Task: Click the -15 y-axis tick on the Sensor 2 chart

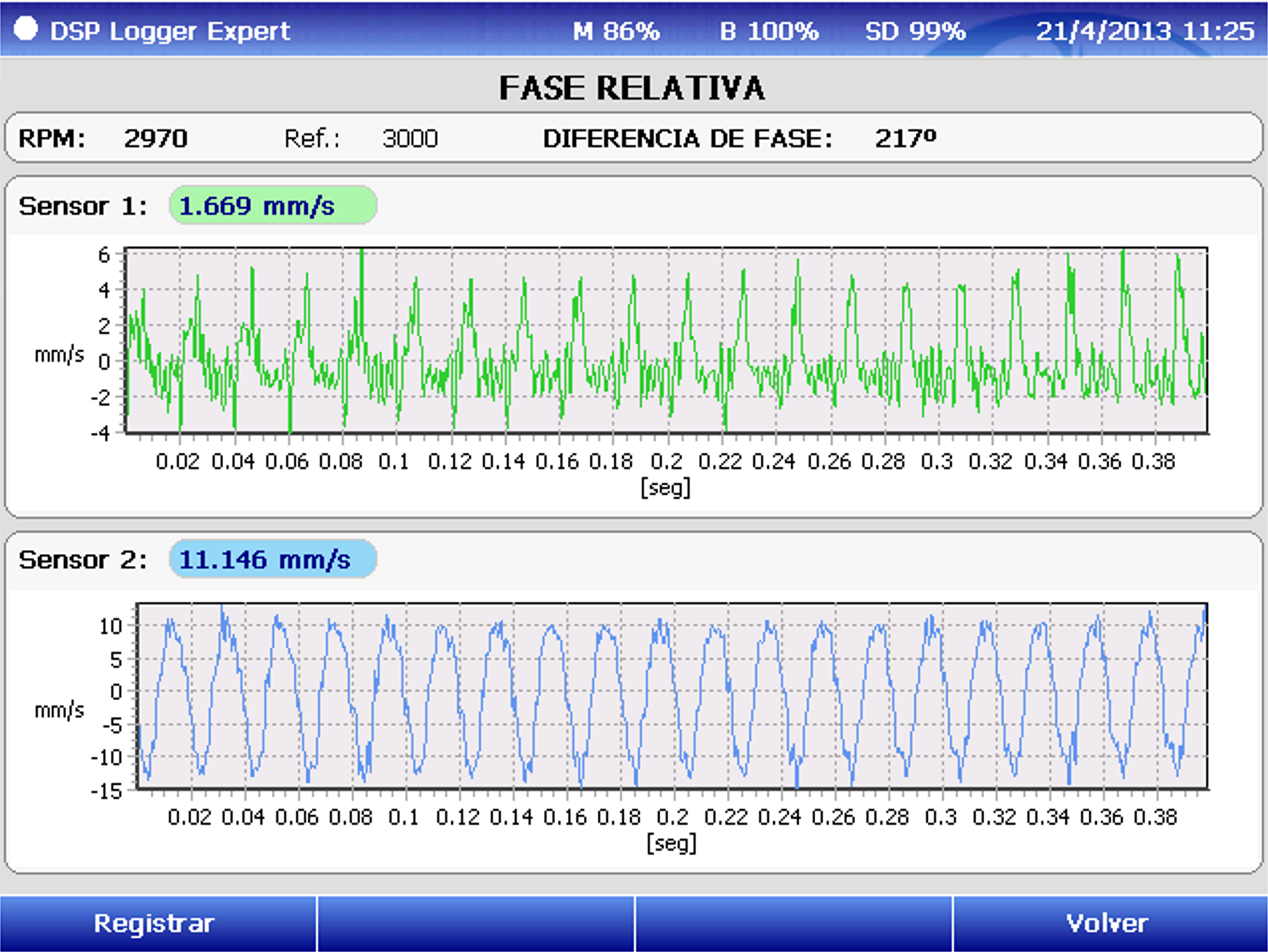Action: 106,790
